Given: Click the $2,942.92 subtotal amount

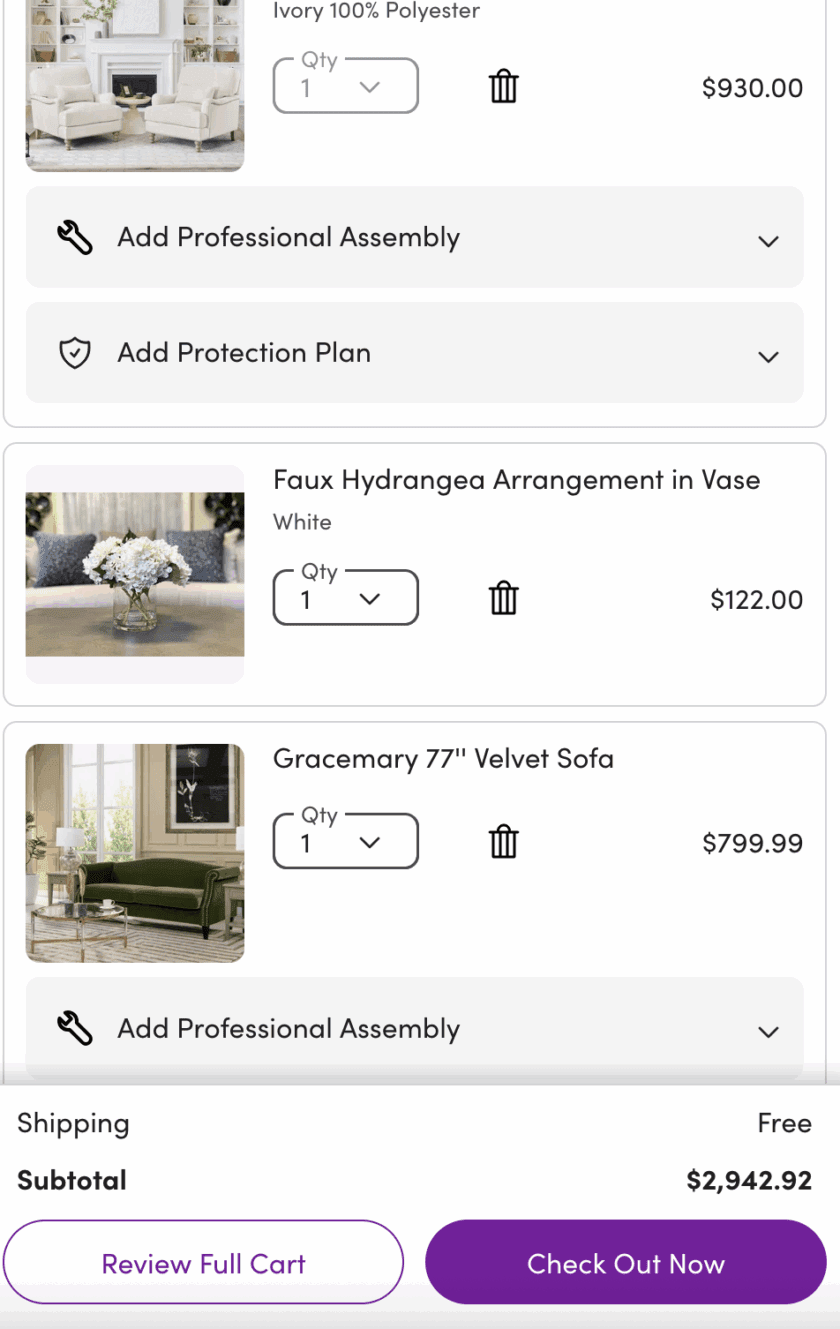Looking at the screenshot, I should [749, 1181].
